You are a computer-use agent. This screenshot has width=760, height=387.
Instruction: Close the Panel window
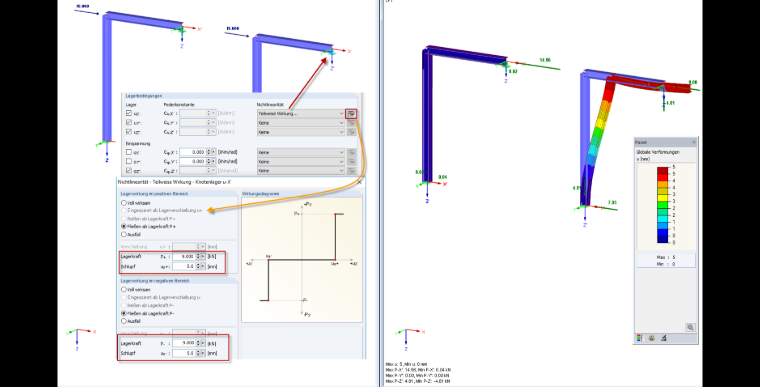[694, 142]
